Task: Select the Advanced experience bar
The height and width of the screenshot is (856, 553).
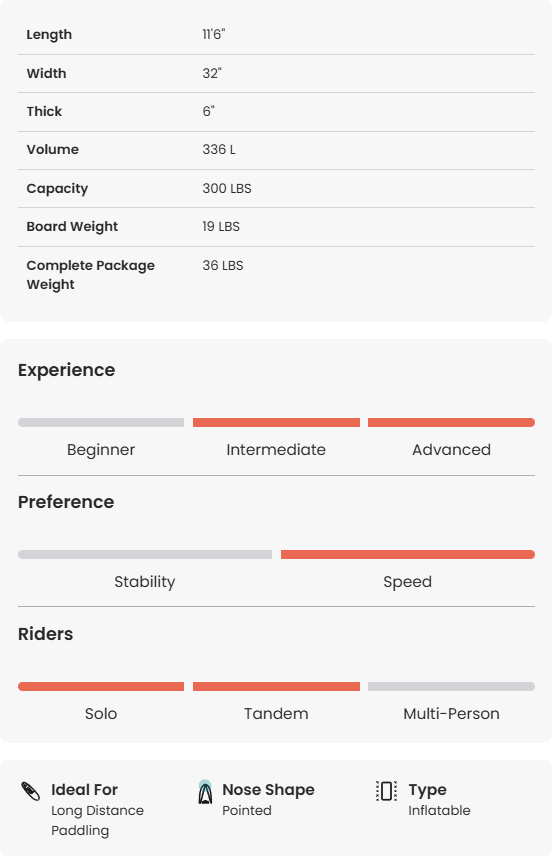Action: tap(451, 423)
